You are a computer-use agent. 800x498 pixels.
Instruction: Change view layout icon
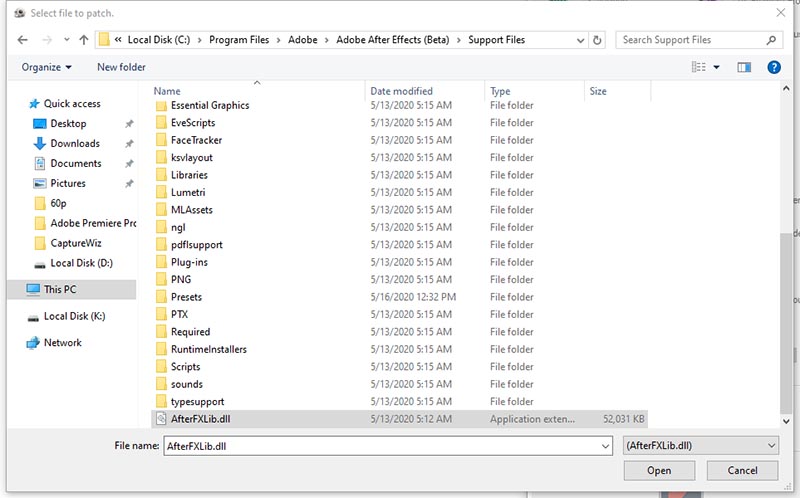698,67
